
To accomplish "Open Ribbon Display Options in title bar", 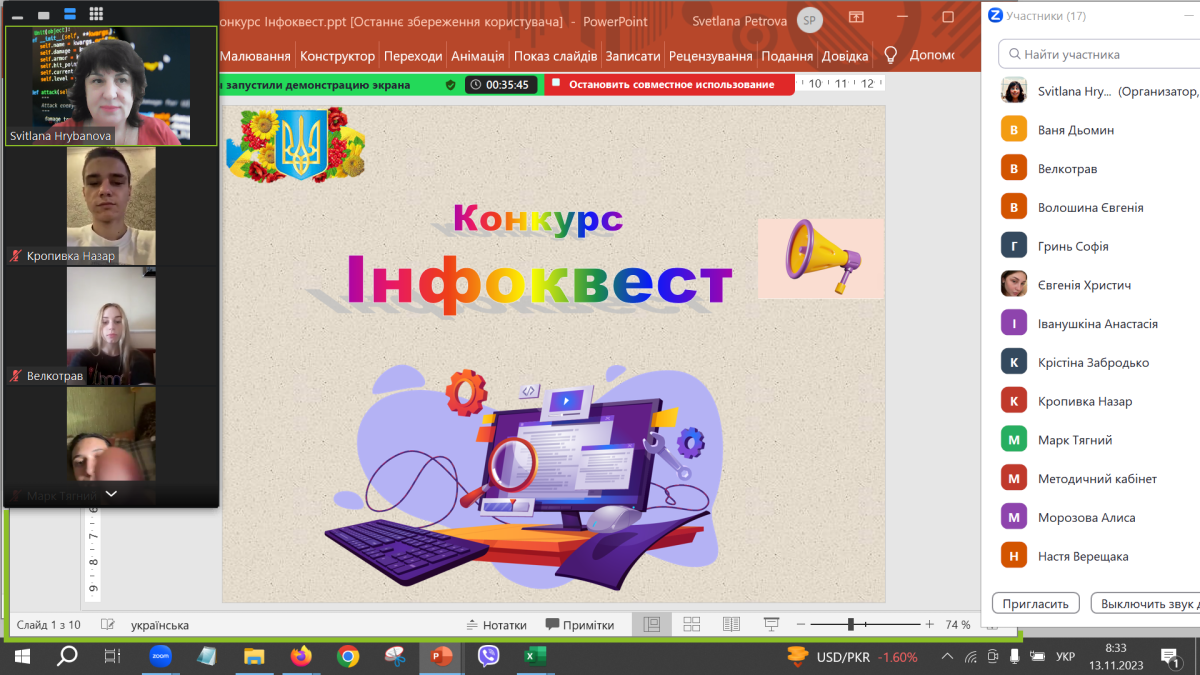I will (856, 18).
